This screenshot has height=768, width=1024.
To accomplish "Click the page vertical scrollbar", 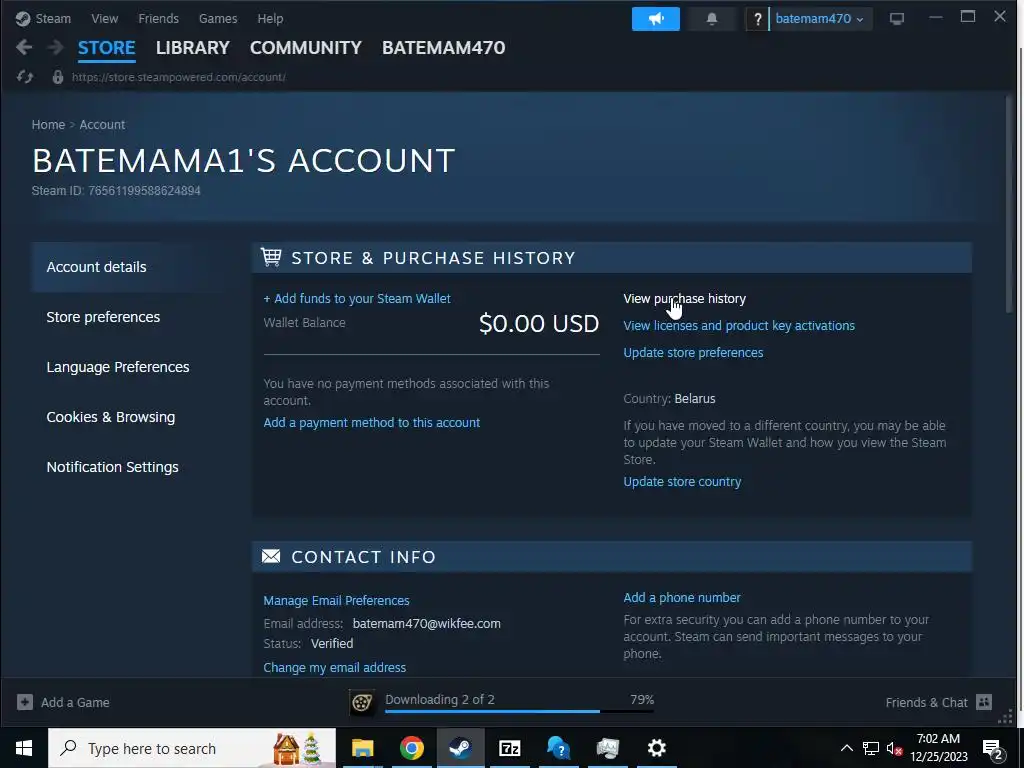I will [x=1010, y=202].
